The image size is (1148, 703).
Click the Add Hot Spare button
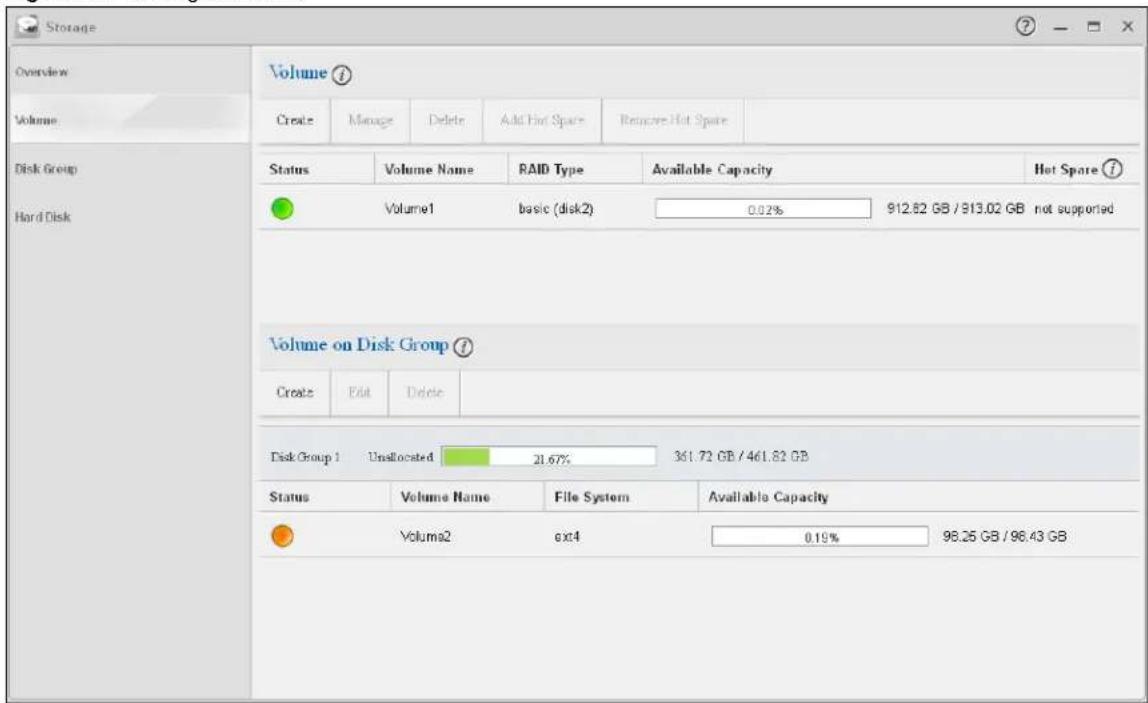coord(542,120)
